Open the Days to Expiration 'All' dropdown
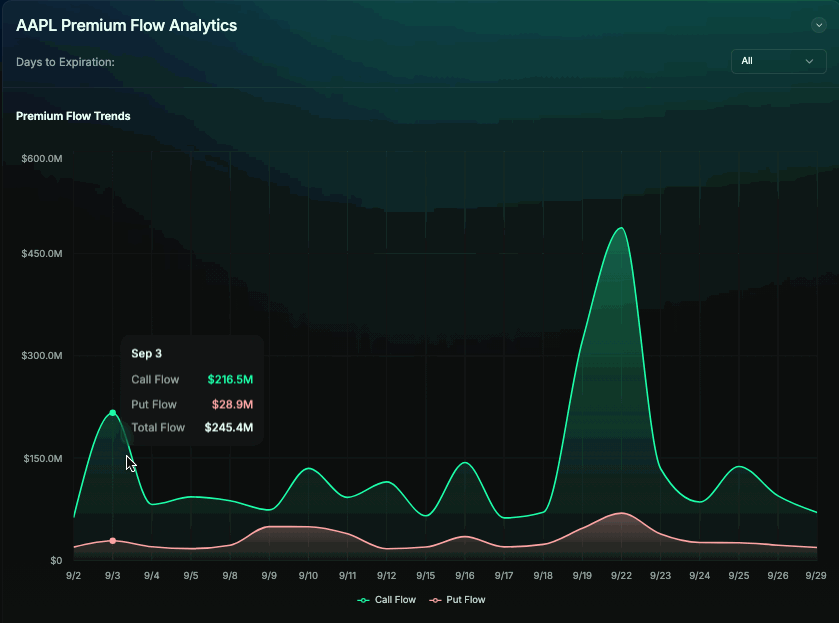 click(778, 61)
